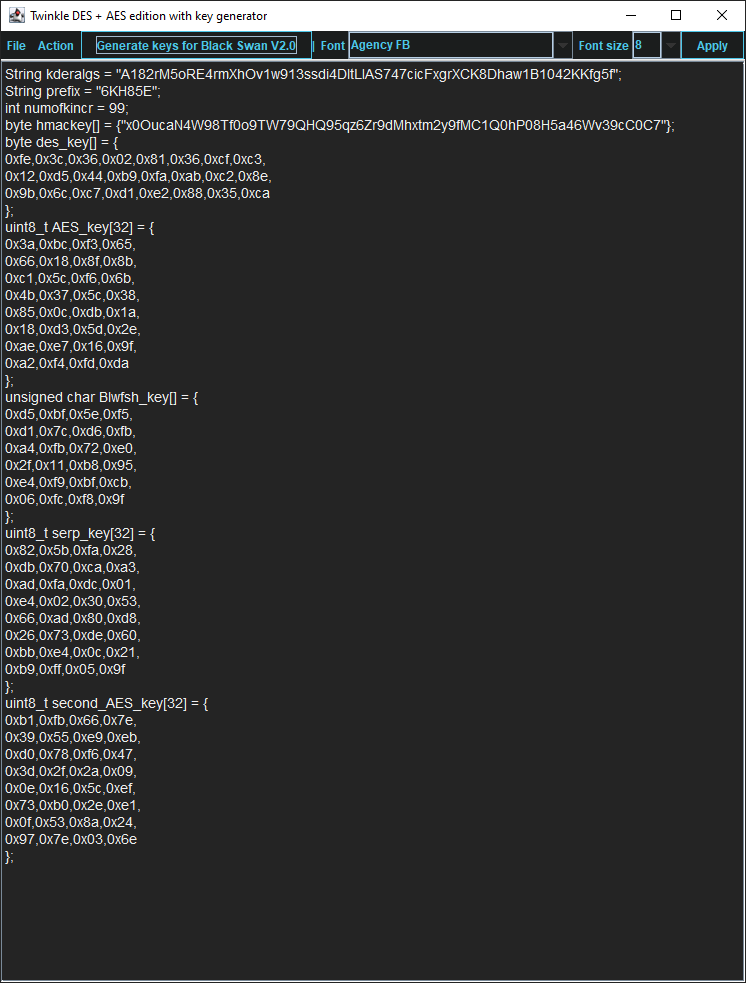This screenshot has height=983, width=746.
Task: Expand the Font family dropdown arrow
Action: coord(563,46)
